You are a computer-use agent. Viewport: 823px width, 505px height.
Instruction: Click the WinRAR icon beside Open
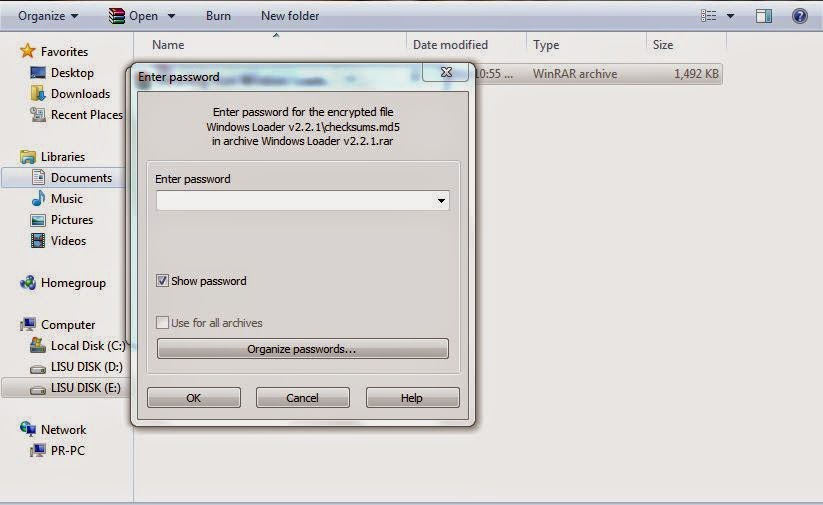[117, 16]
